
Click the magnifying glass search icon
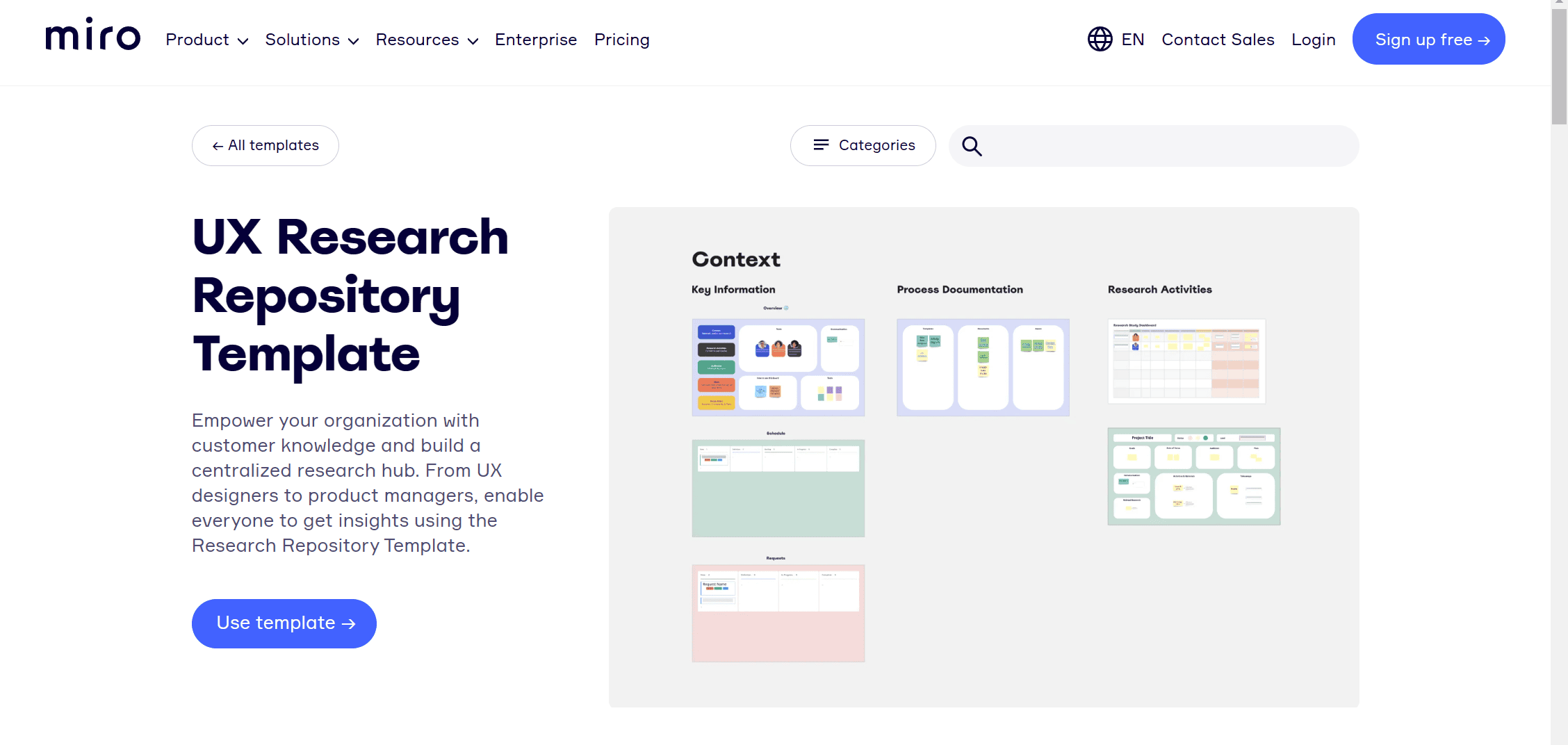972,146
